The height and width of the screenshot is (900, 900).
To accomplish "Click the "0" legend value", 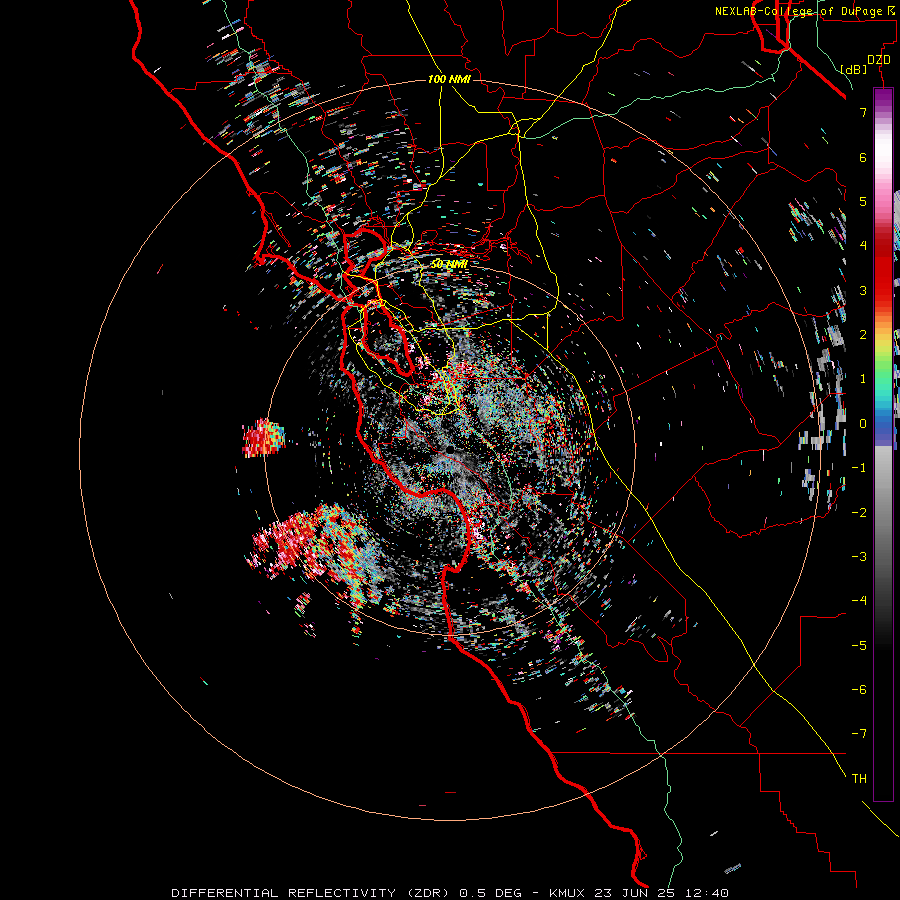I will click(x=863, y=424).
